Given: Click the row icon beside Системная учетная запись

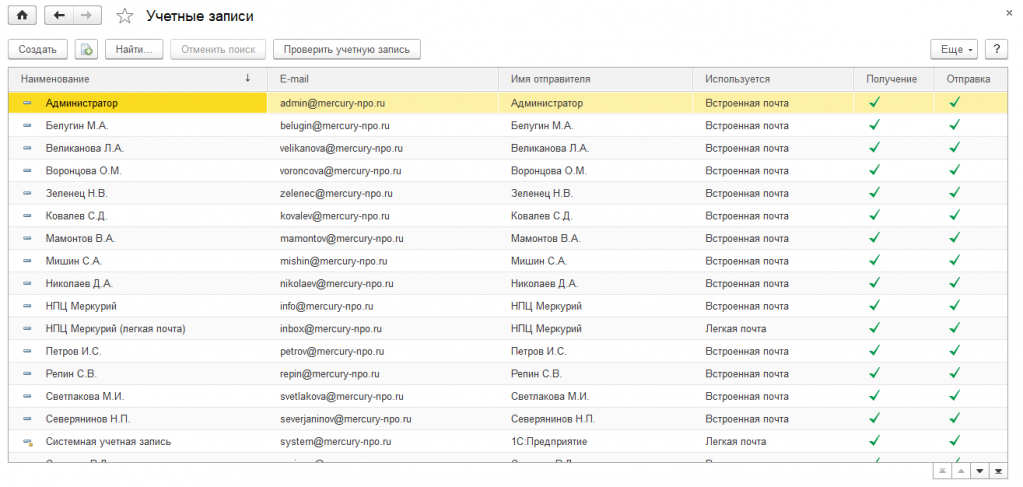Looking at the screenshot, I should (27, 442).
